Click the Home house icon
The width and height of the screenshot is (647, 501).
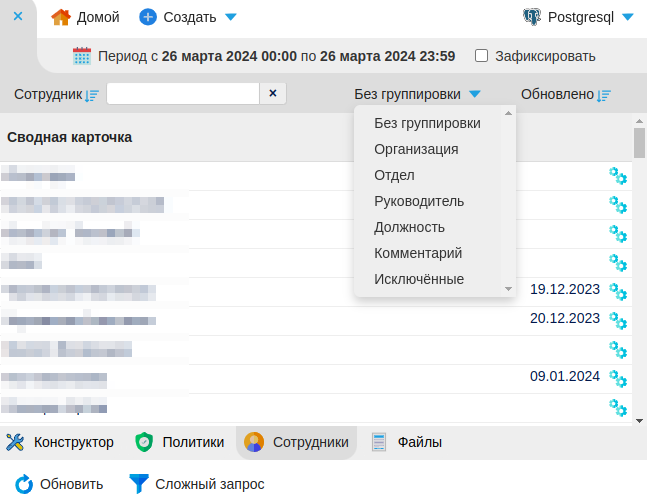pyautogui.click(x=61, y=17)
